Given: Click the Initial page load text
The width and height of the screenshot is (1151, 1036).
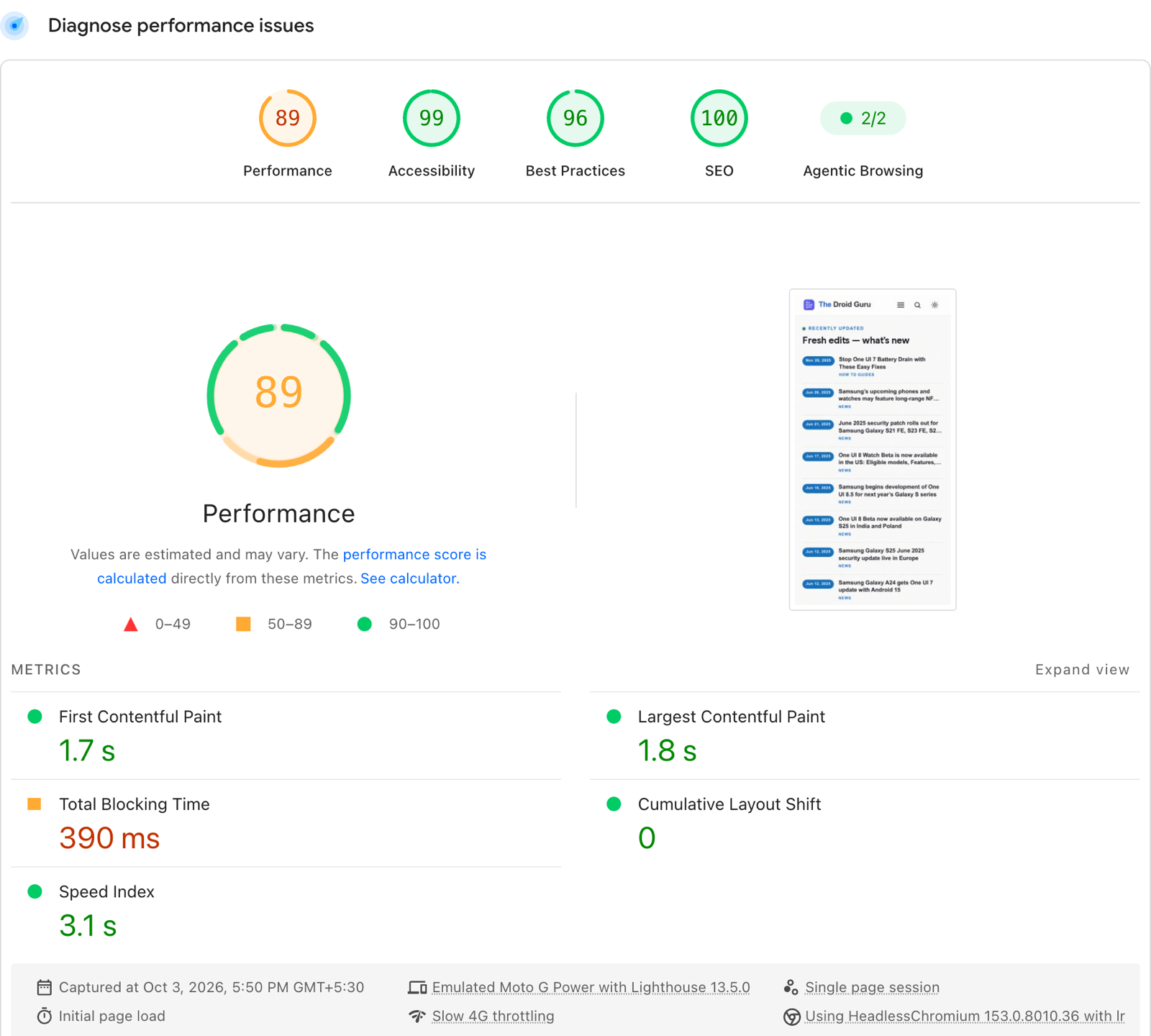Looking at the screenshot, I should (x=112, y=1016).
